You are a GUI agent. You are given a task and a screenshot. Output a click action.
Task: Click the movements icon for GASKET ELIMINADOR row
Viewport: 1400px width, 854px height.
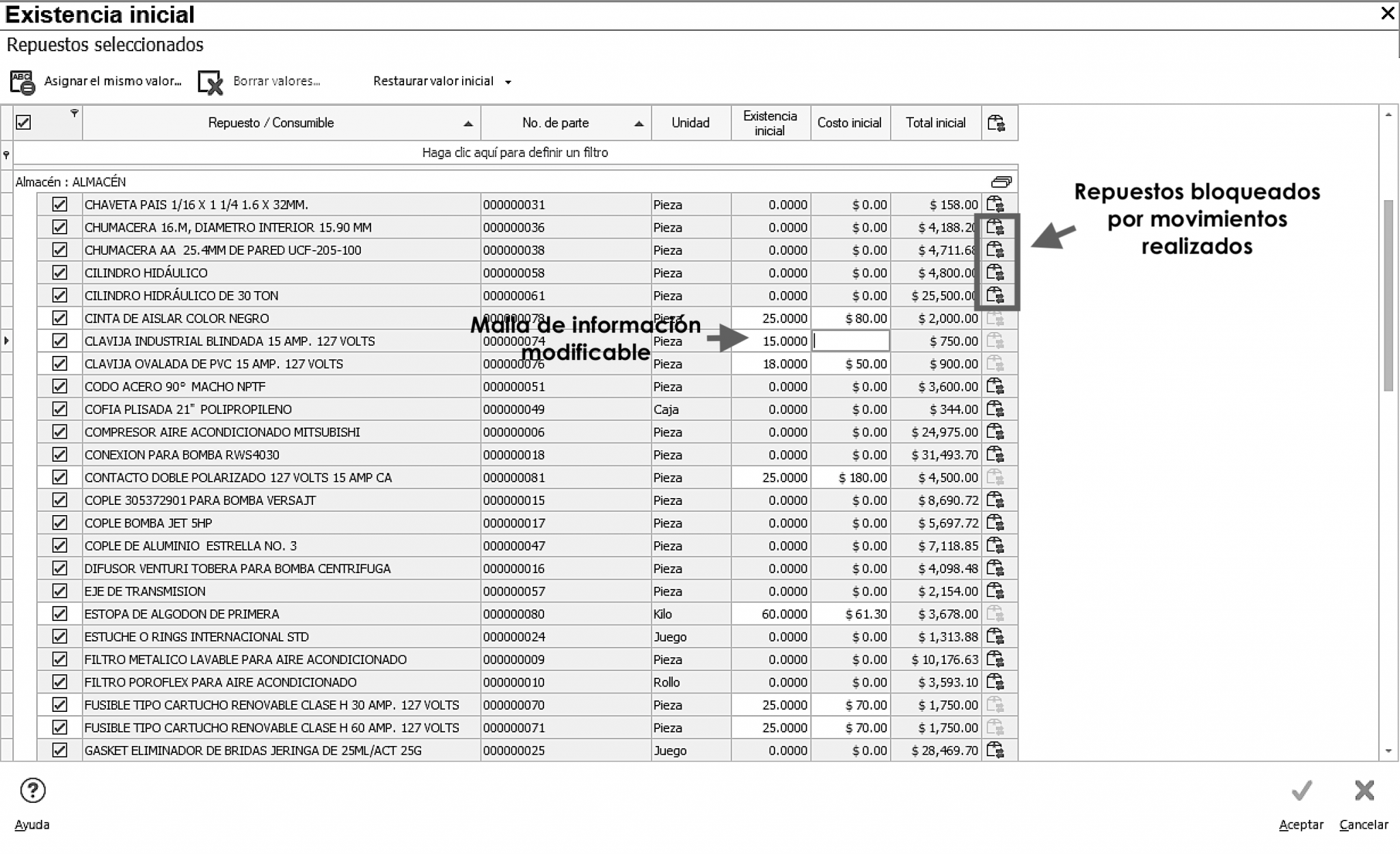(x=995, y=750)
